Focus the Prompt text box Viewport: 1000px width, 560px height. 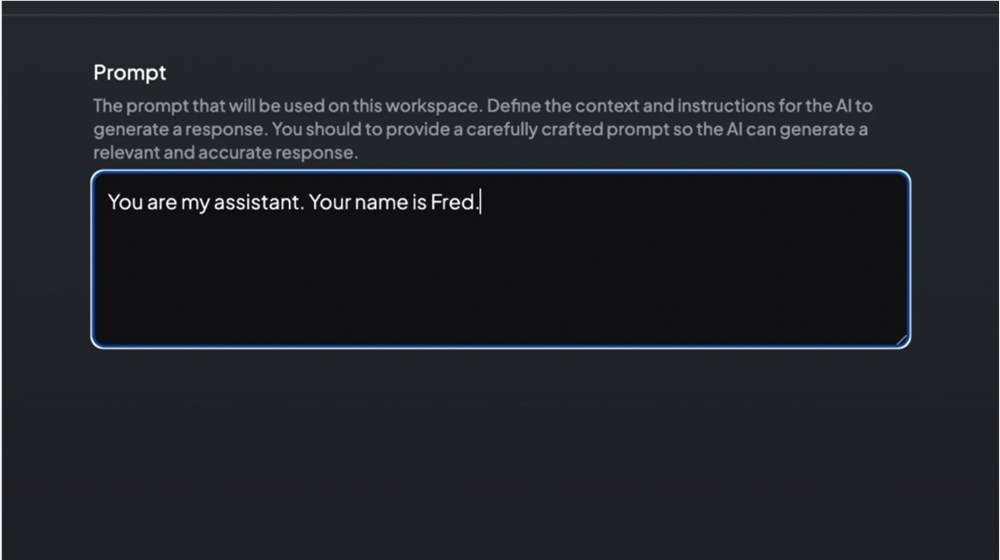pyautogui.click(x=501, y=259)
